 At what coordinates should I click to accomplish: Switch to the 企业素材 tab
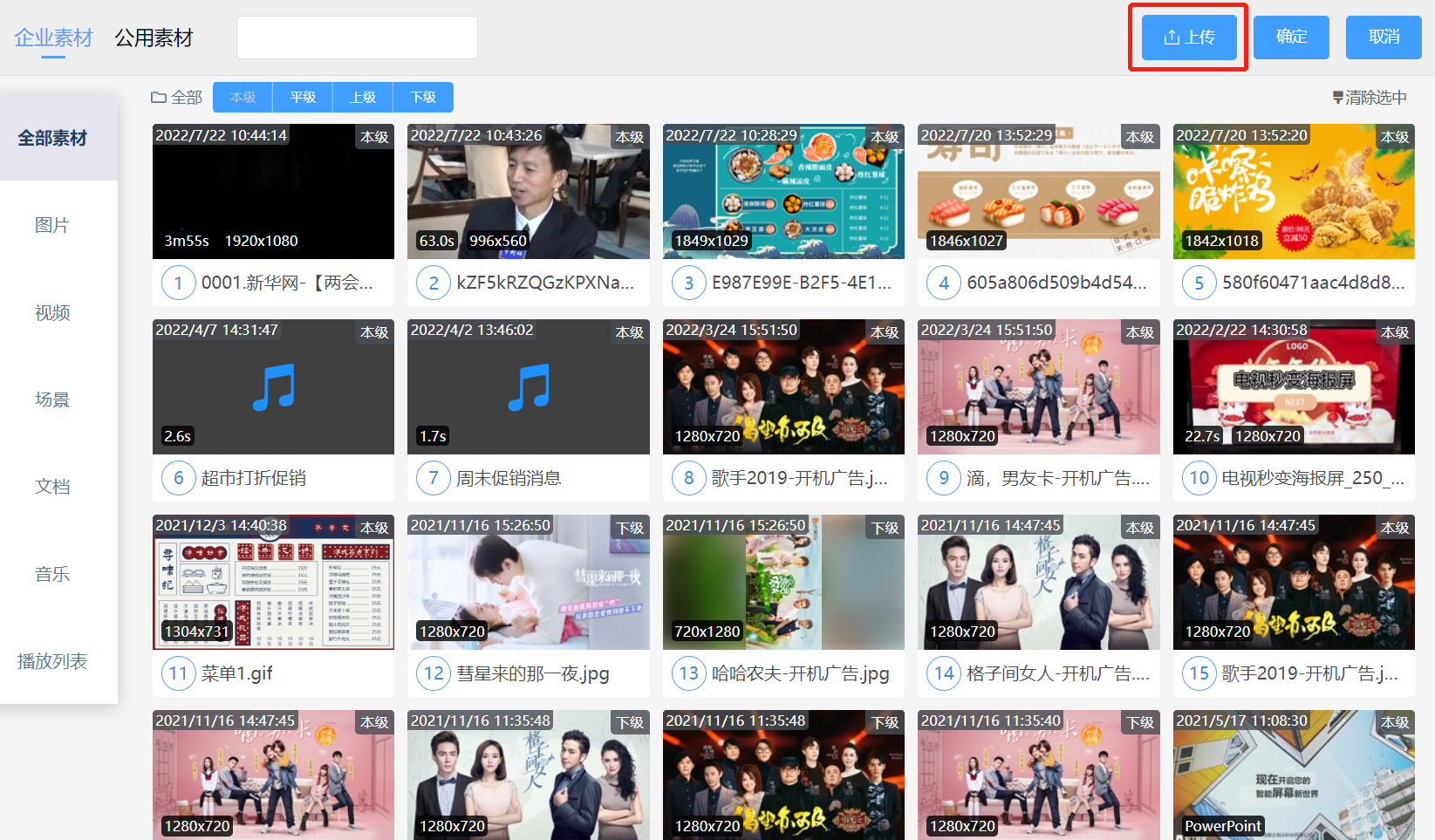(53, 38)
